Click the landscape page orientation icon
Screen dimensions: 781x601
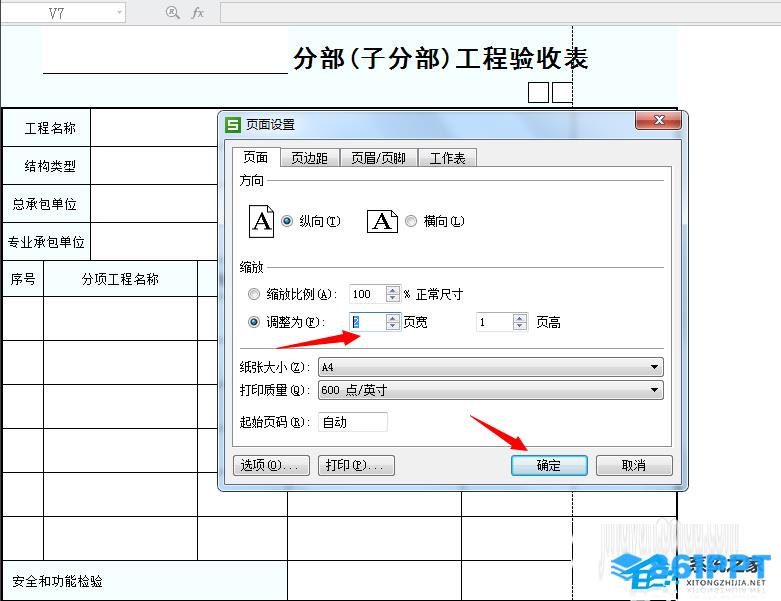click(382, 221)
